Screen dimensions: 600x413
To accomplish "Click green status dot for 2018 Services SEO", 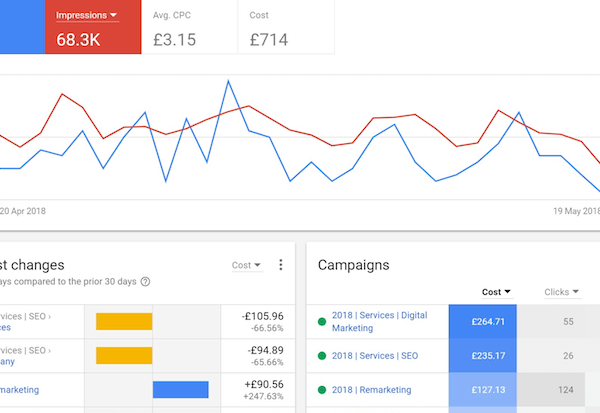I will point(322,355).
